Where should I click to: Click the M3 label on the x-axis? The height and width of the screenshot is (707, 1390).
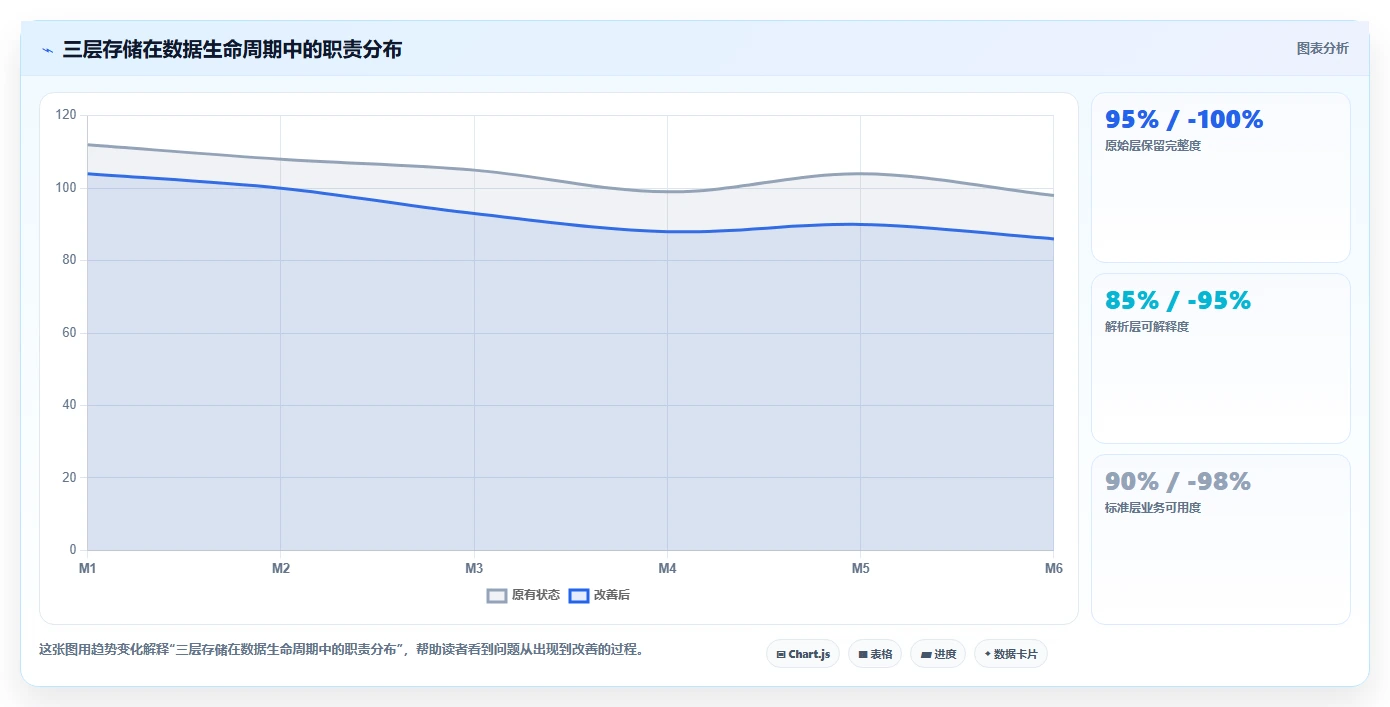[x=474, y=568]
